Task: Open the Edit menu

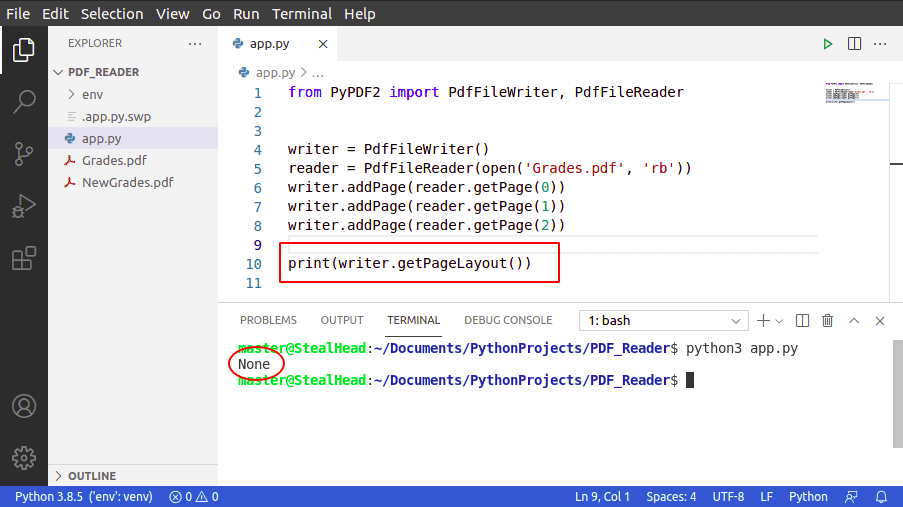Action: 55,13
